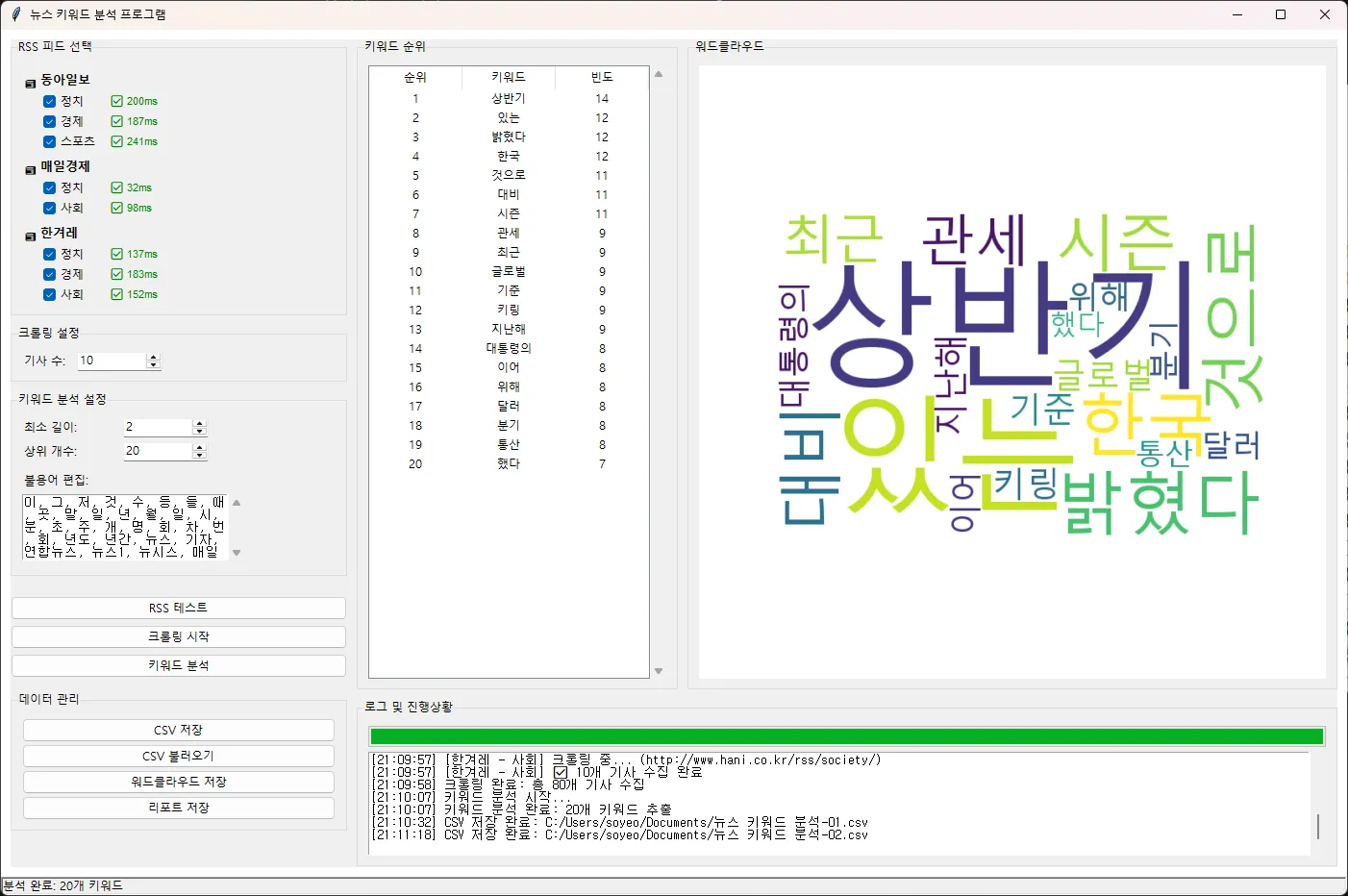Screen dimensions: 1348x896
Task: Click the word cloud image
Action: pyautogui.click(x=1011, y=372)
